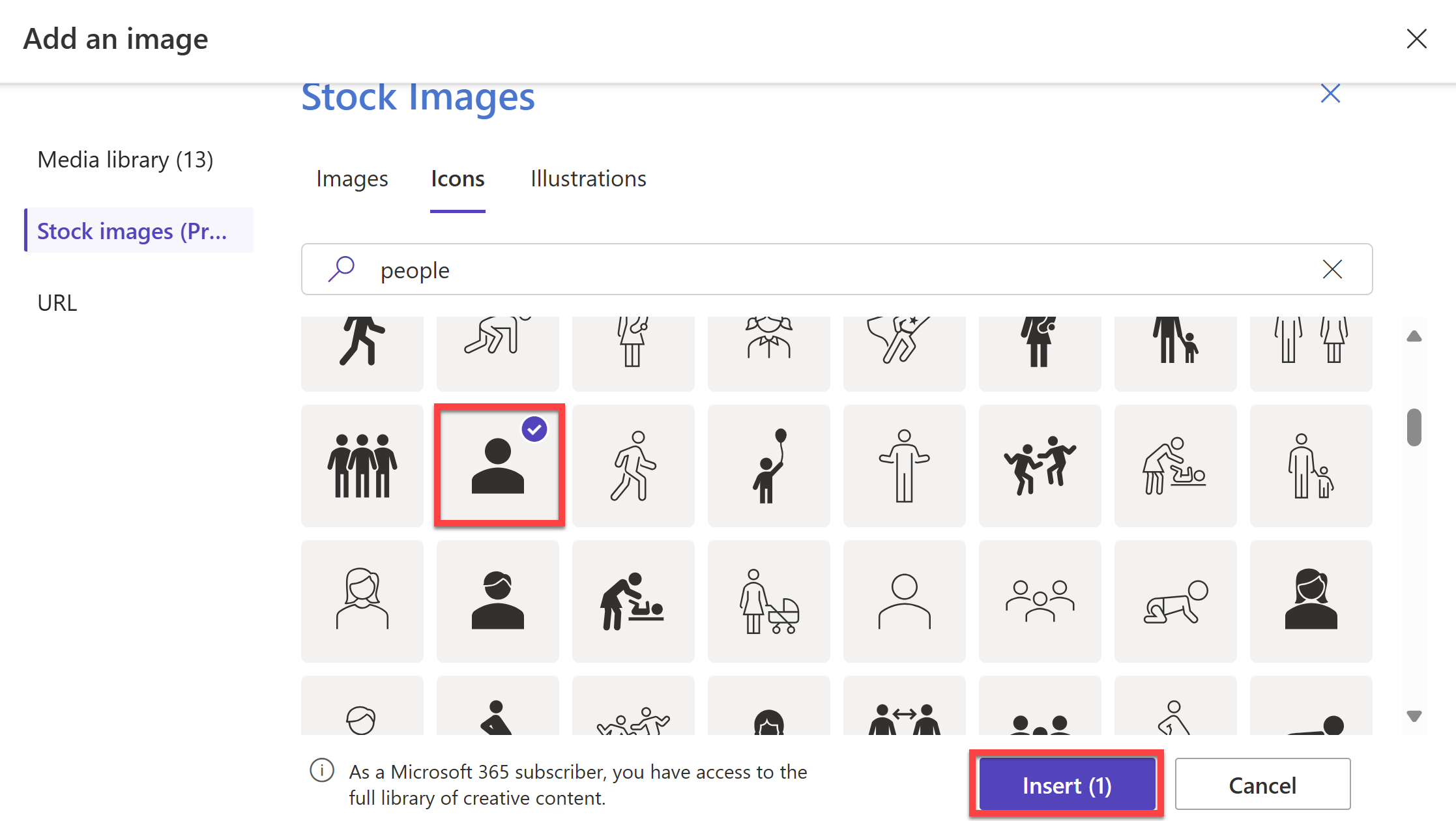Switch to the Illustrations tab

point(588,179)
